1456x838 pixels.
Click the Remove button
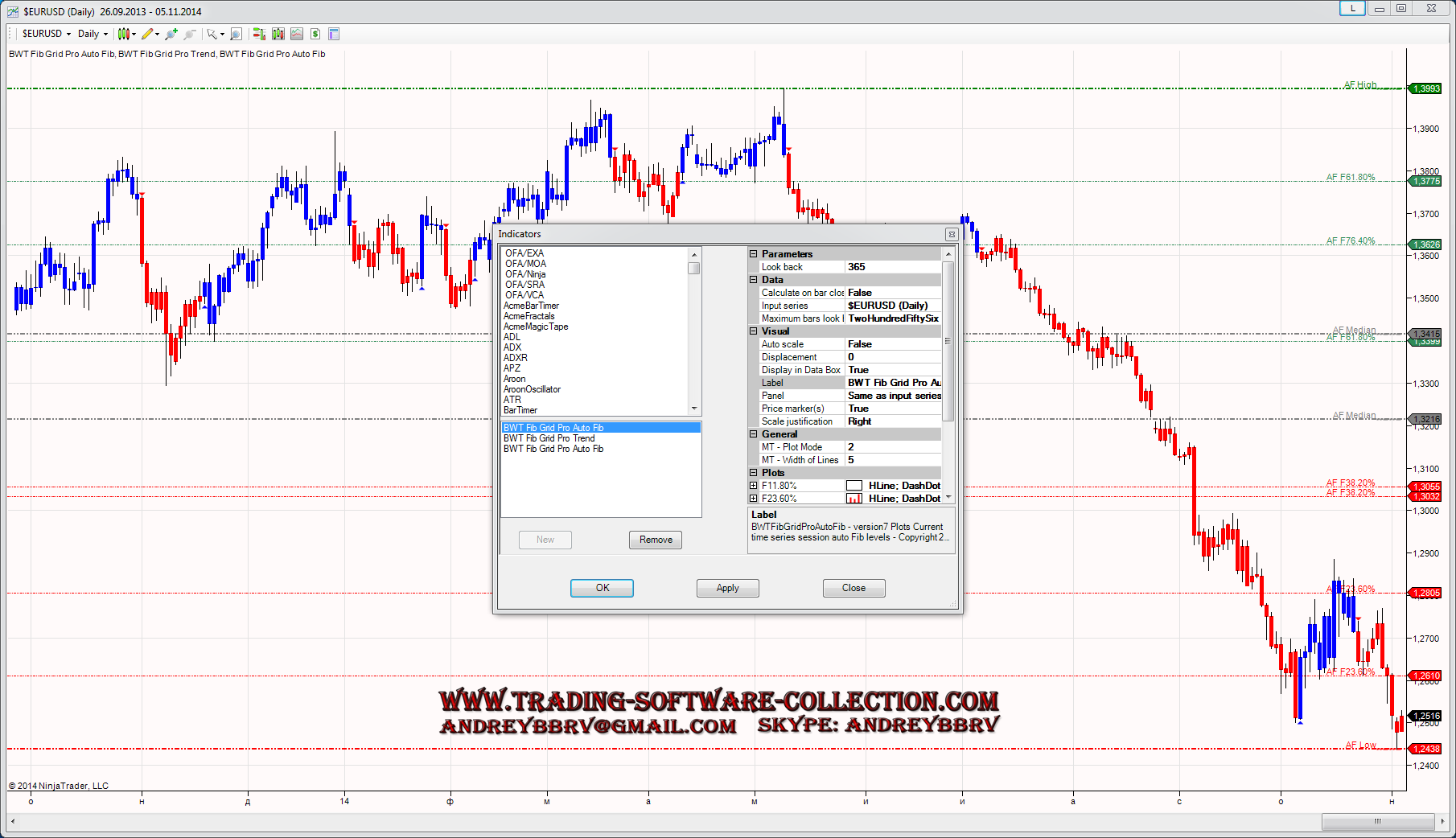(x=656, y=540)
